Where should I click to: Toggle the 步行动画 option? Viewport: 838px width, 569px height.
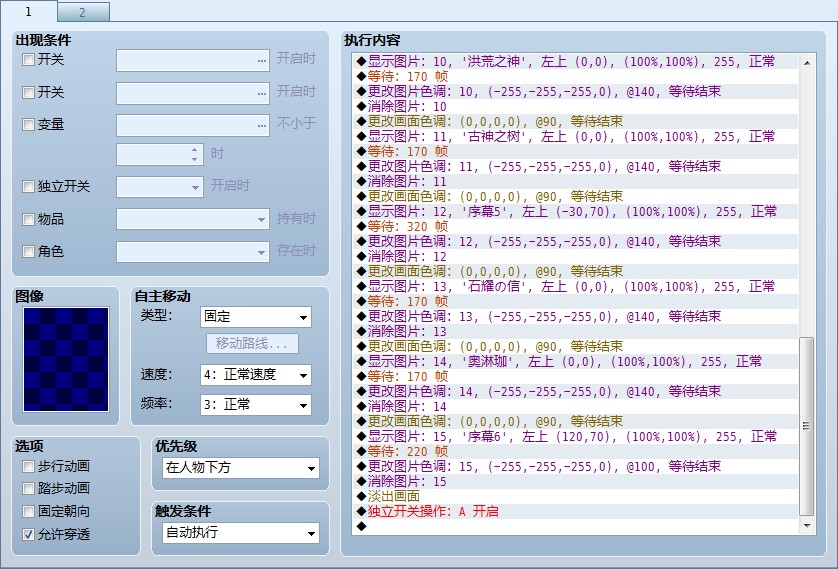coord(28,466)
